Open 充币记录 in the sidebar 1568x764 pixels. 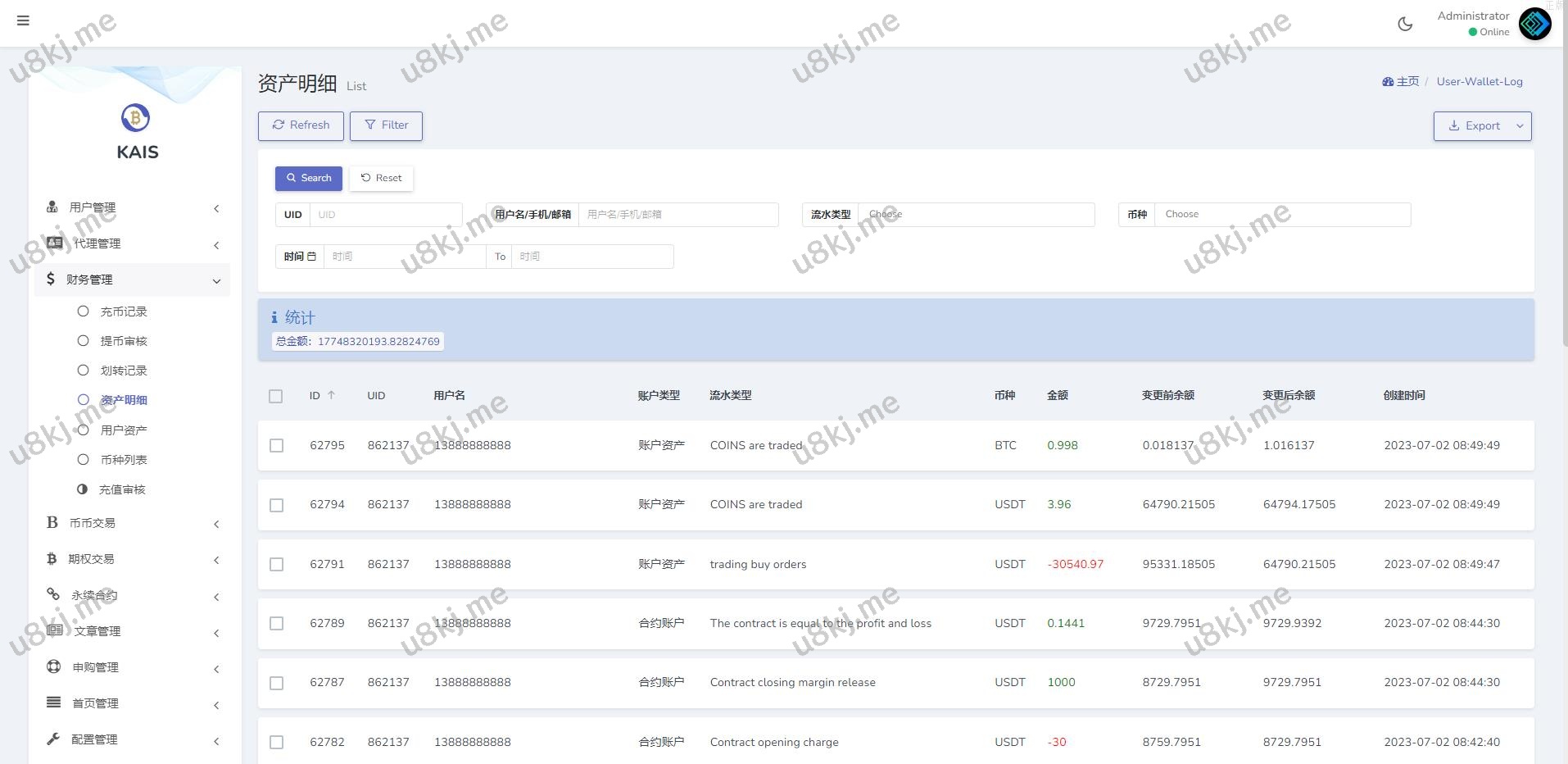point(123,312)
